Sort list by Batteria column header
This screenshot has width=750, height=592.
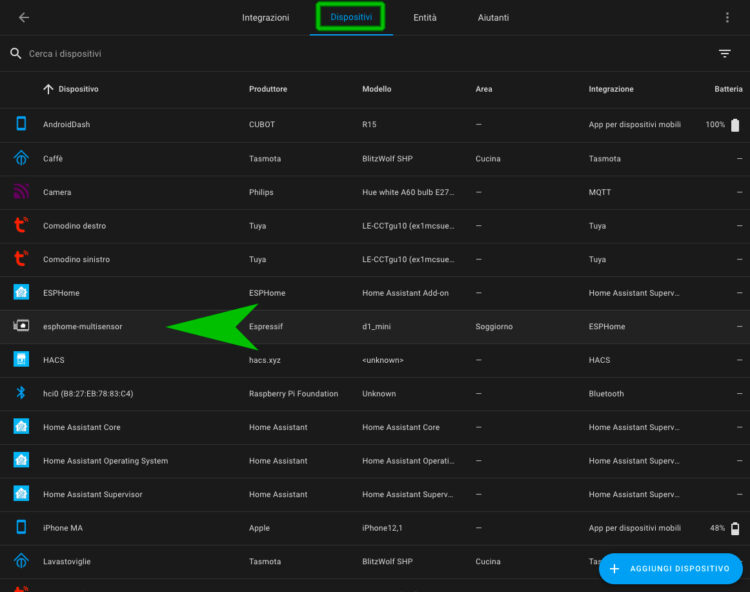[x=729, y=89]
